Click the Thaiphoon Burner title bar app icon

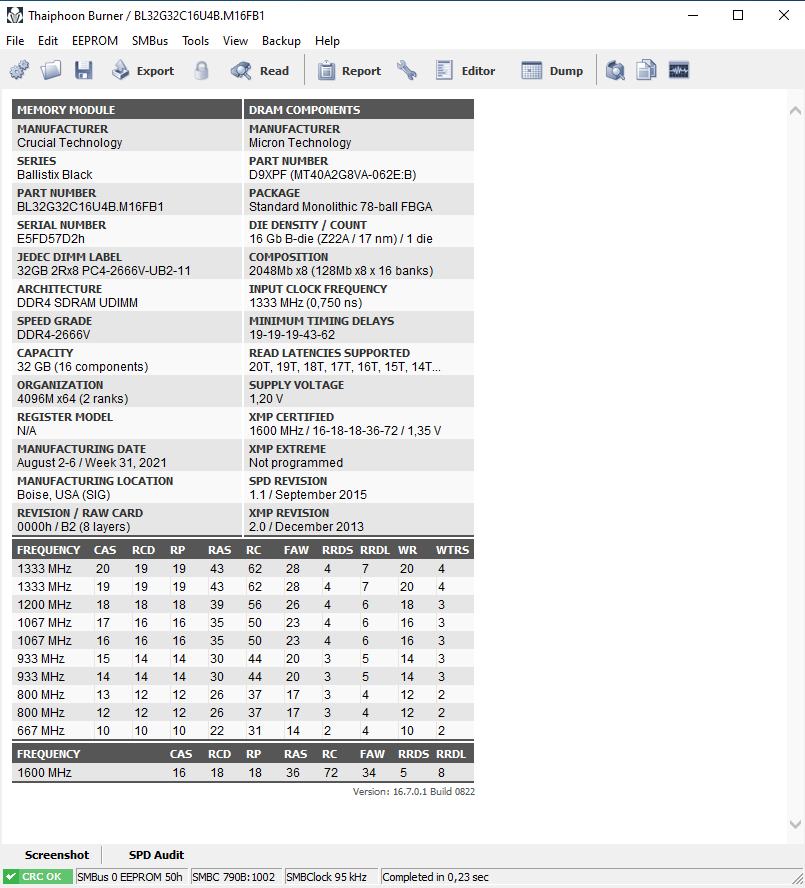click(x=15, y=15)
